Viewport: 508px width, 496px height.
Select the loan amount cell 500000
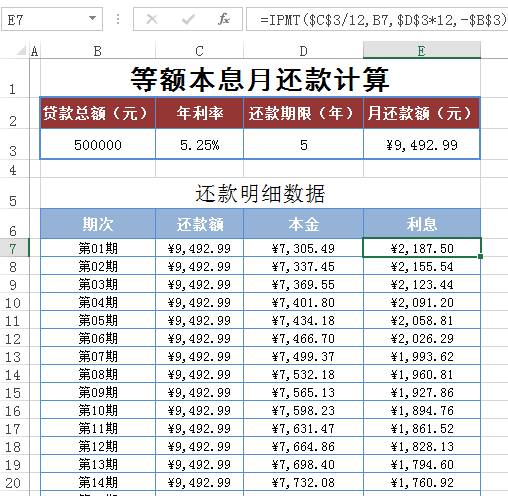(98, 144)
